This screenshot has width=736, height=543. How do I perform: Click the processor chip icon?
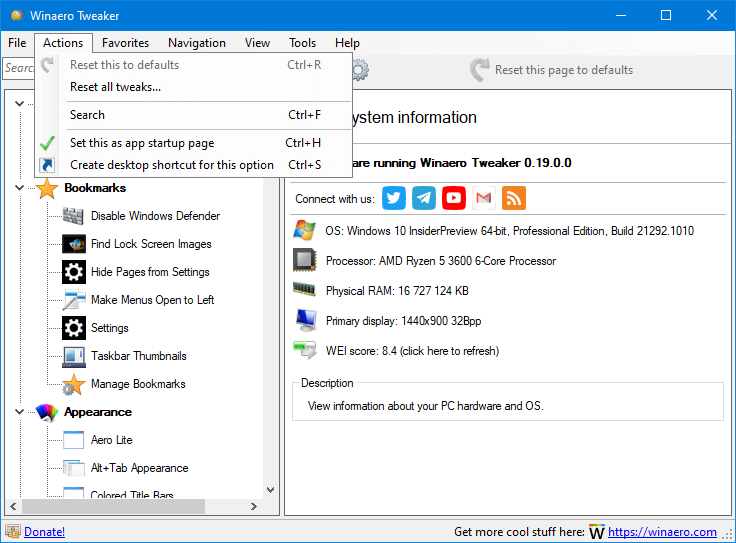(x=305, y=260)
